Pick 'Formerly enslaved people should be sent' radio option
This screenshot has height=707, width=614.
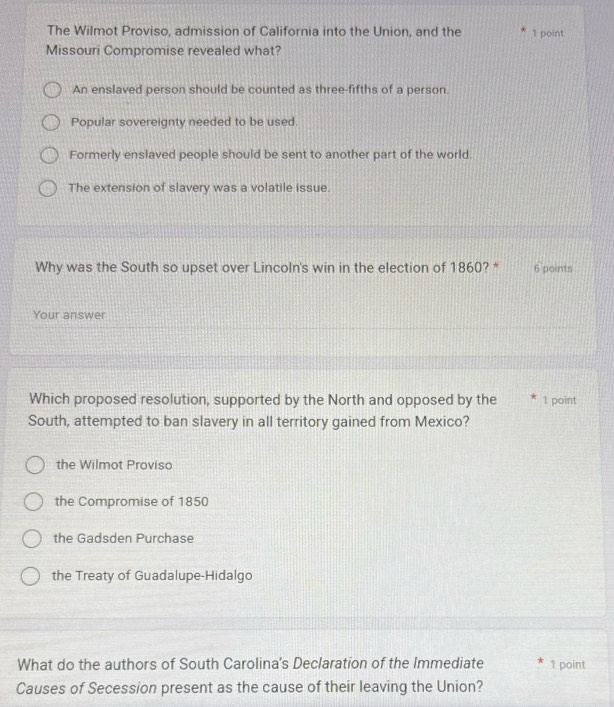[48, 155]
